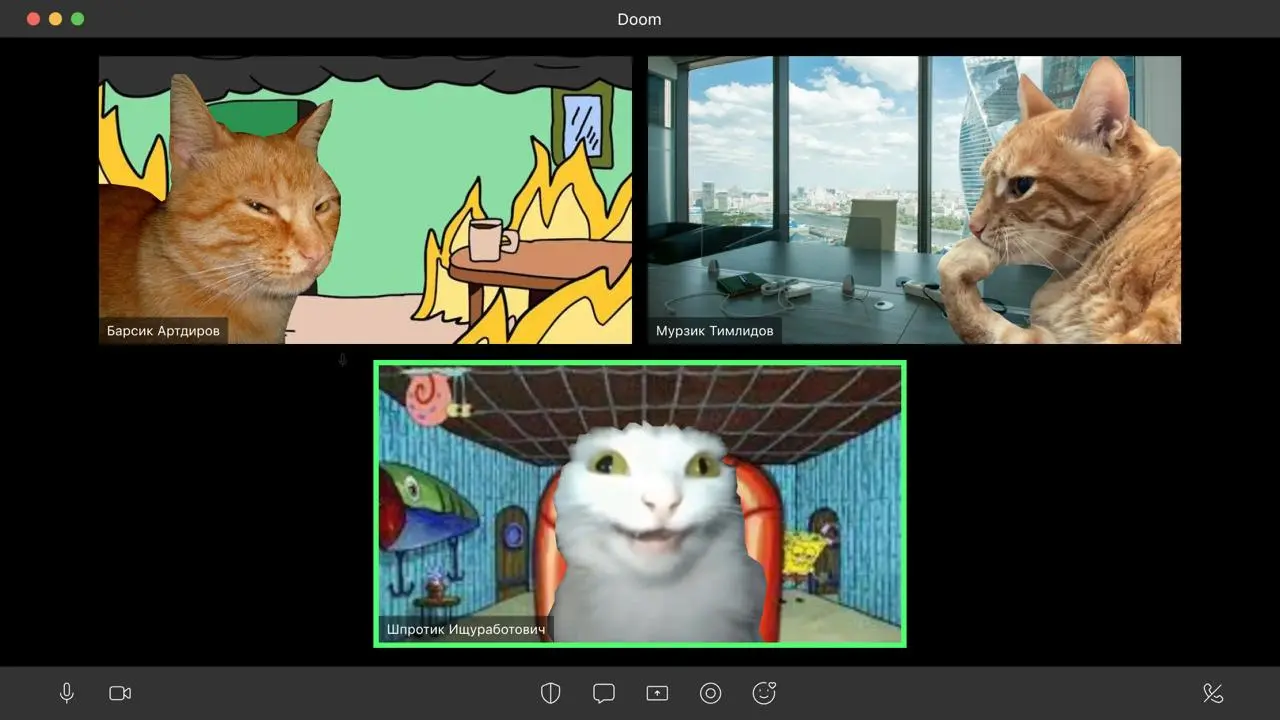
Task: Select the Барсик Артдиров video tile
Action: click(x=366, y=200)
